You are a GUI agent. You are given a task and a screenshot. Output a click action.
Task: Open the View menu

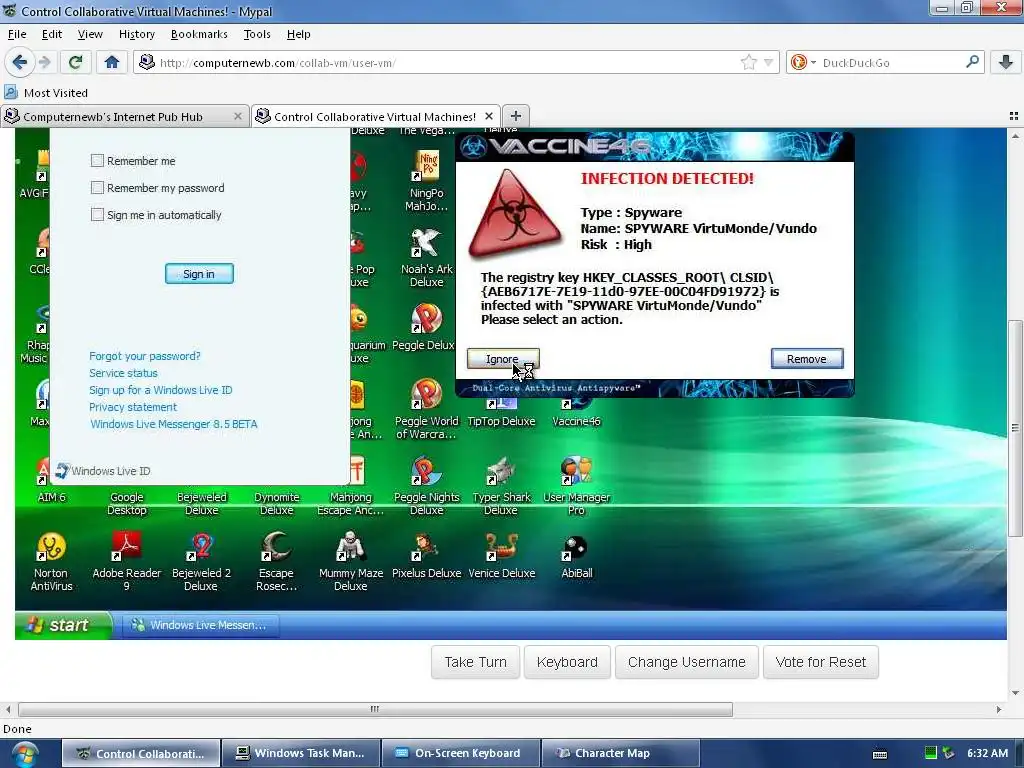90,34
